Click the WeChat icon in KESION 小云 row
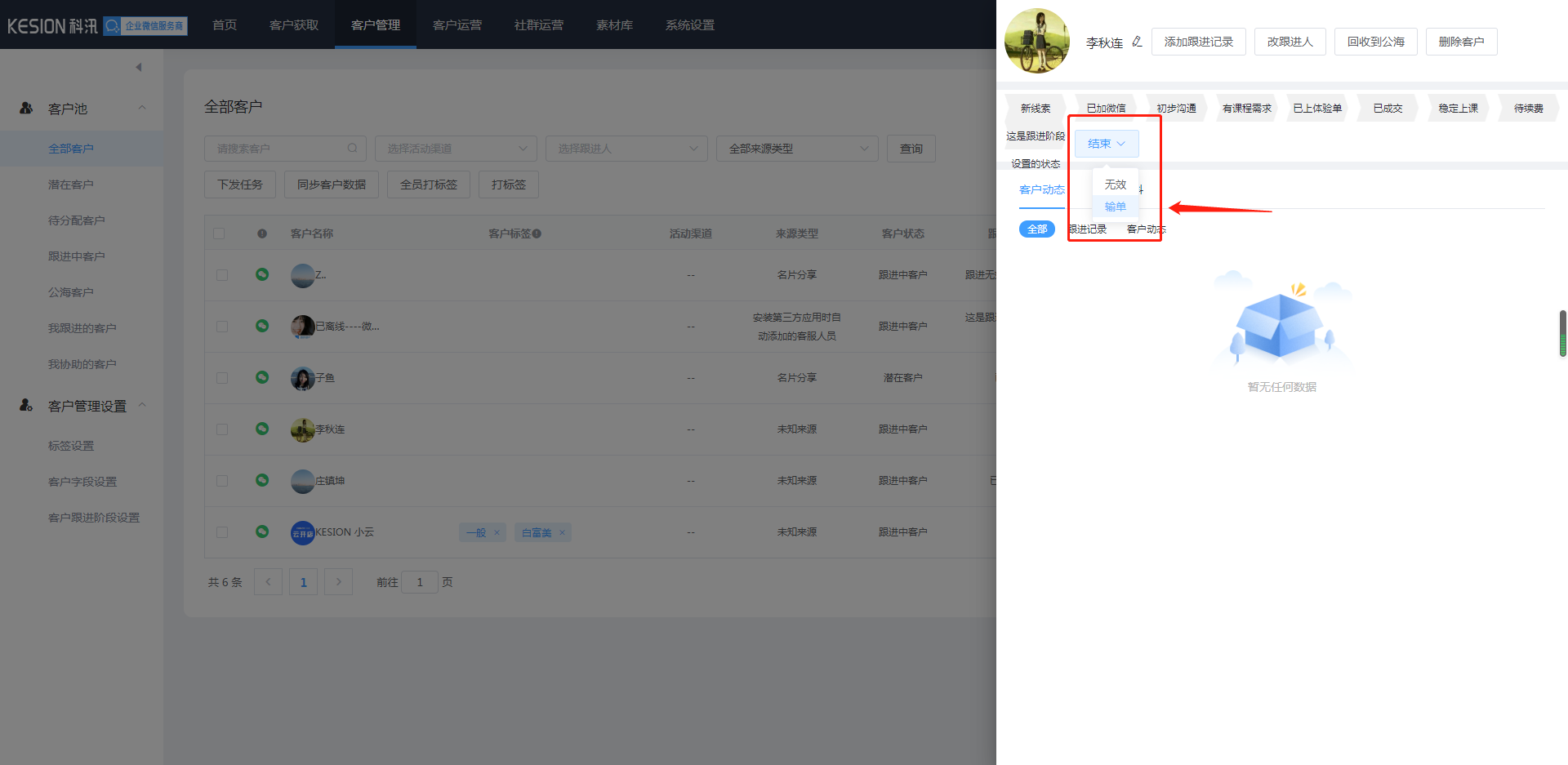Image resolution: width=1568 pixels, height=765 pixels. pyautogui.click(x=262, y=531)
